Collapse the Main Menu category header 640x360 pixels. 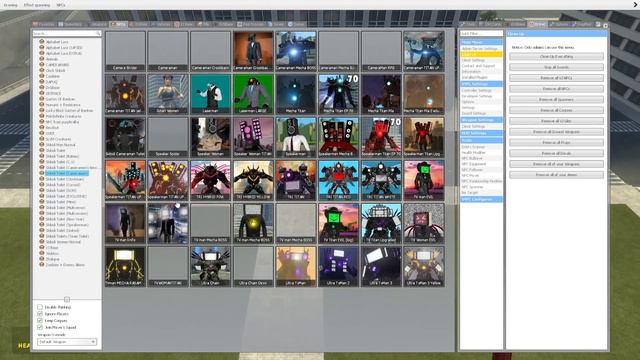click(x=481, y=42)
